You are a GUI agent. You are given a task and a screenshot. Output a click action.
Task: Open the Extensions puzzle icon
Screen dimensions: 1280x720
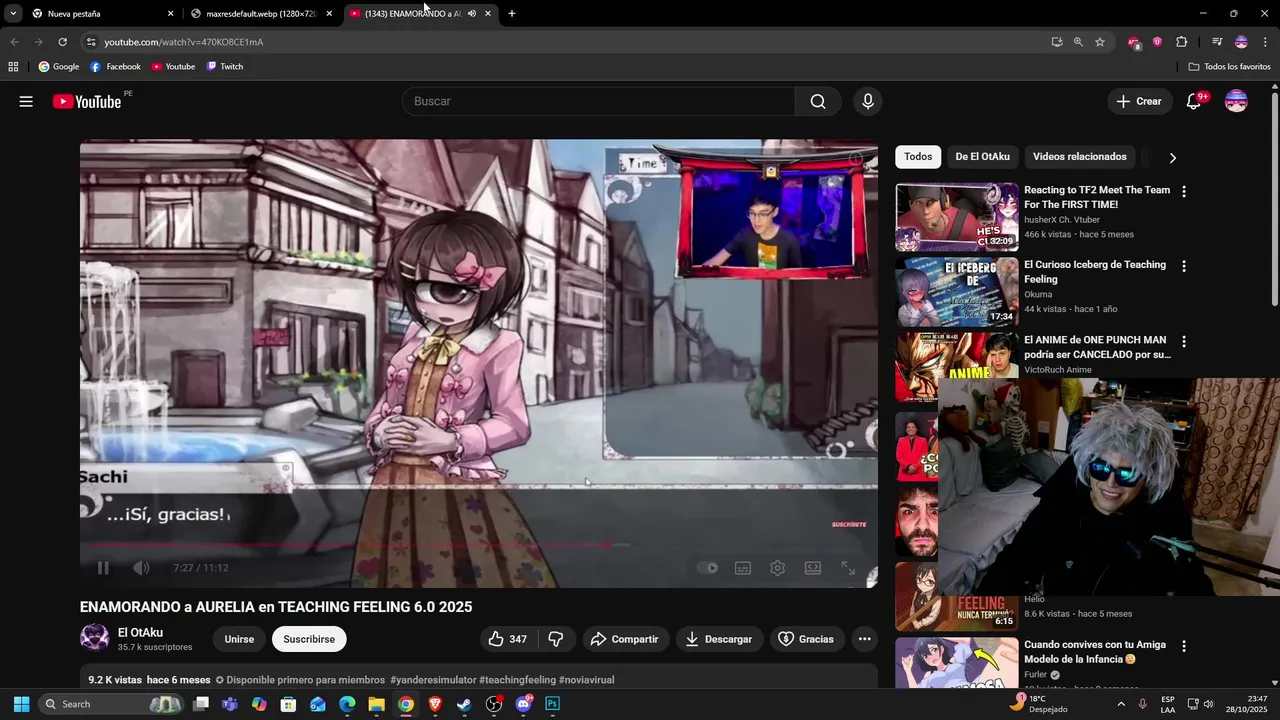coord(1182,42)
